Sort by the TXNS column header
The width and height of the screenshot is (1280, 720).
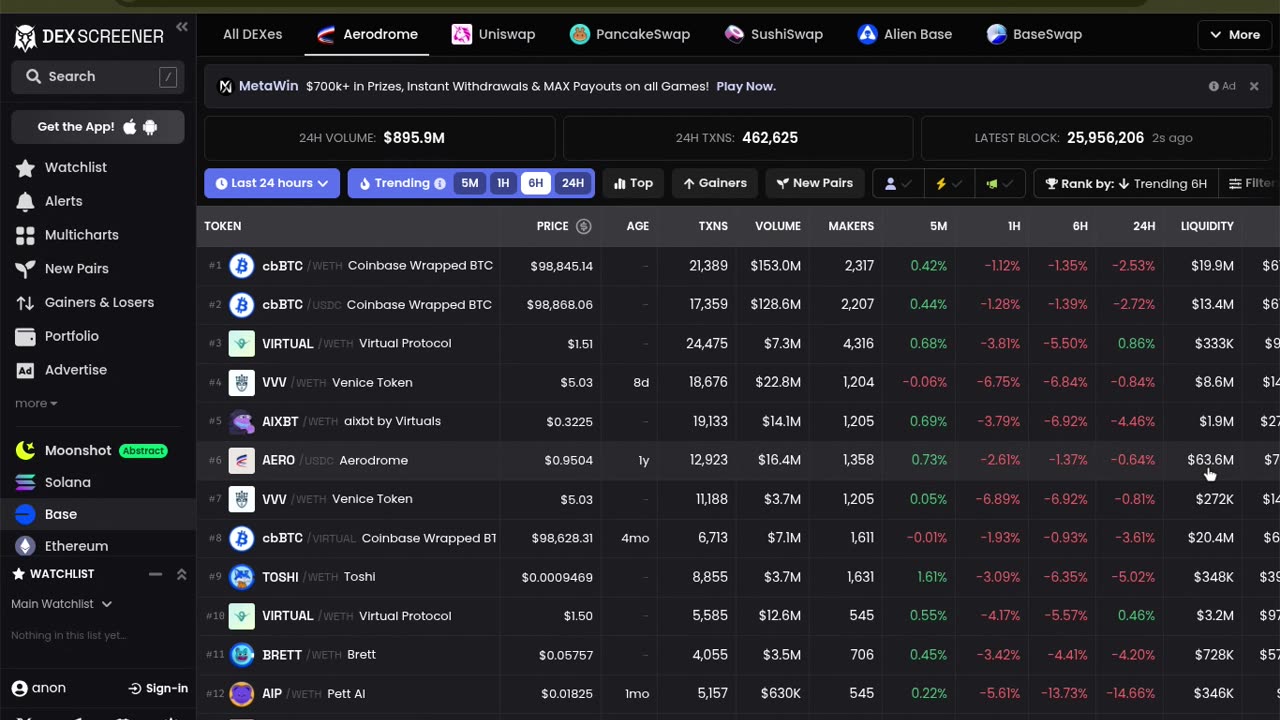[x=713, y=226]
